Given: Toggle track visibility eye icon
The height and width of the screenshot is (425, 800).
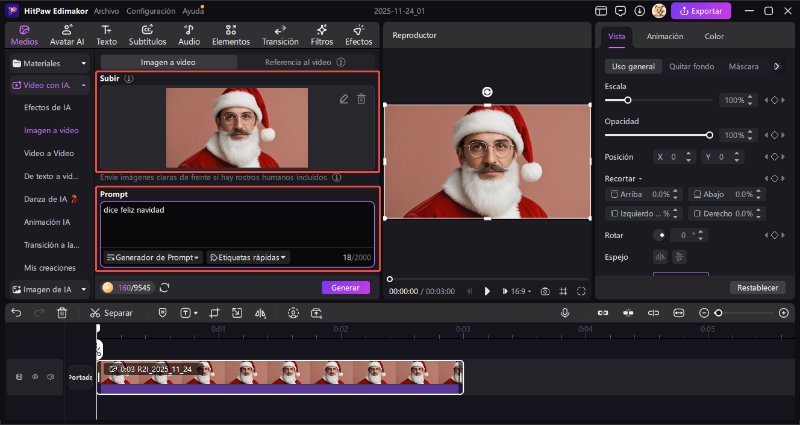Looking at the screenshot, I should point(35,377).
